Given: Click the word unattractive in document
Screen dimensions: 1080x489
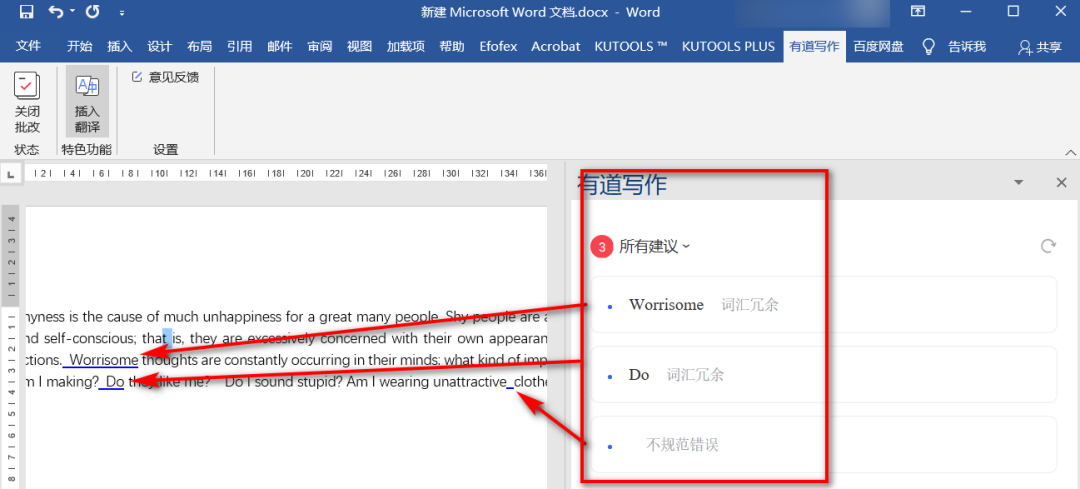Looking at the screenshot, I should (x=469, y=382).
